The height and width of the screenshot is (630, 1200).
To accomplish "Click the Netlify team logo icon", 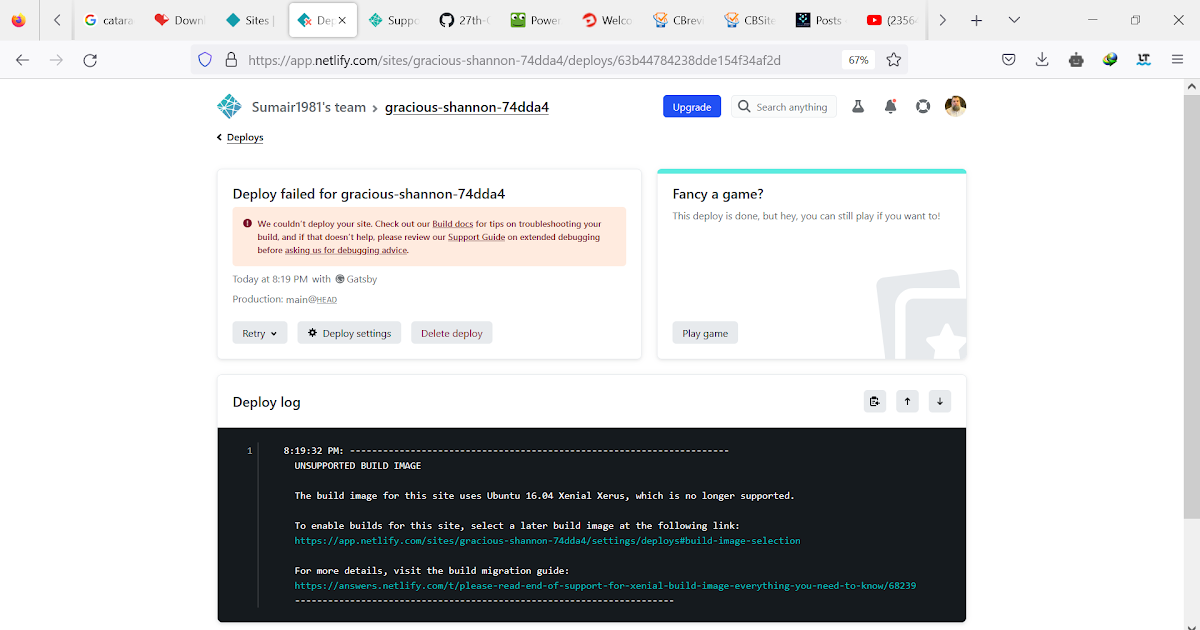I will click(x=229, y=106).
